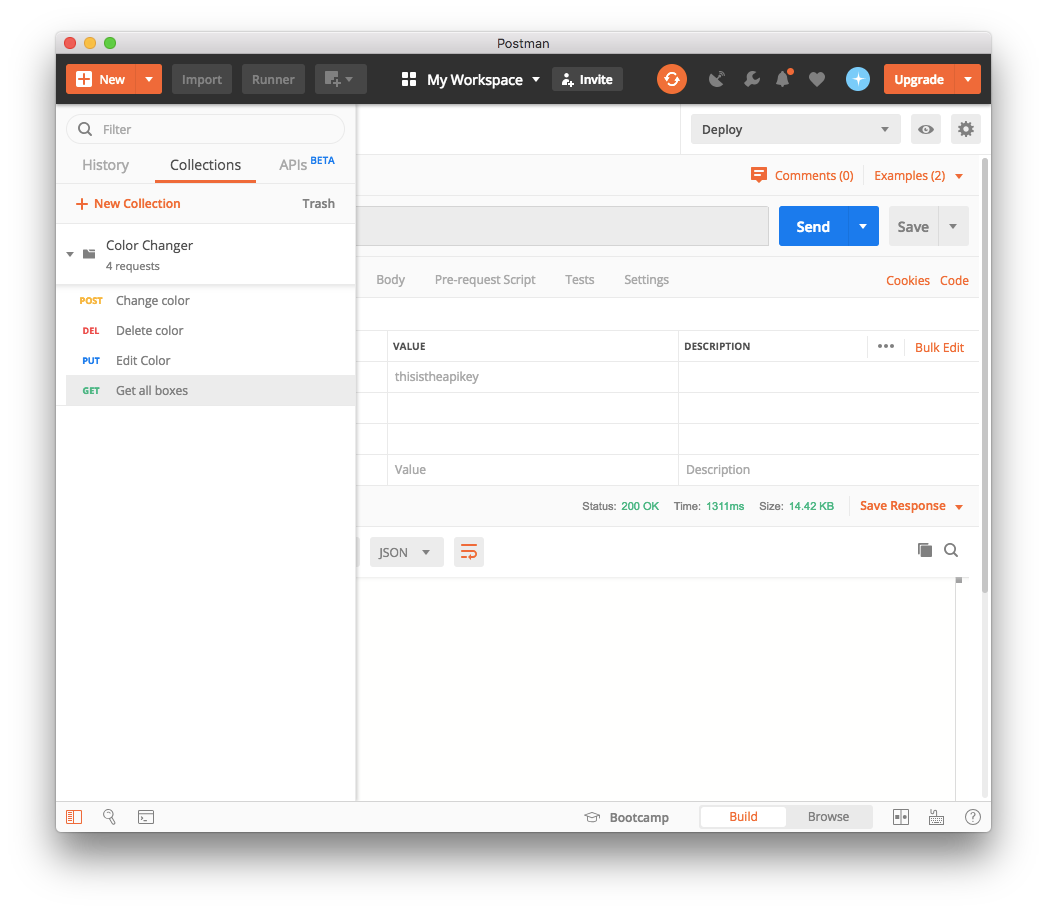Expand the Save Response dropdown

[x=959, y=507]
